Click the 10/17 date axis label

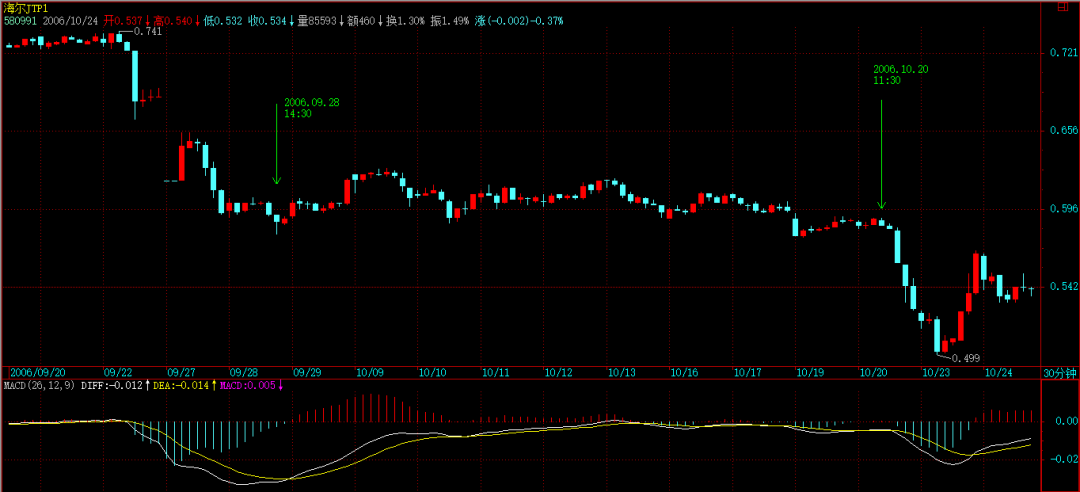click(x=748, y=373)
